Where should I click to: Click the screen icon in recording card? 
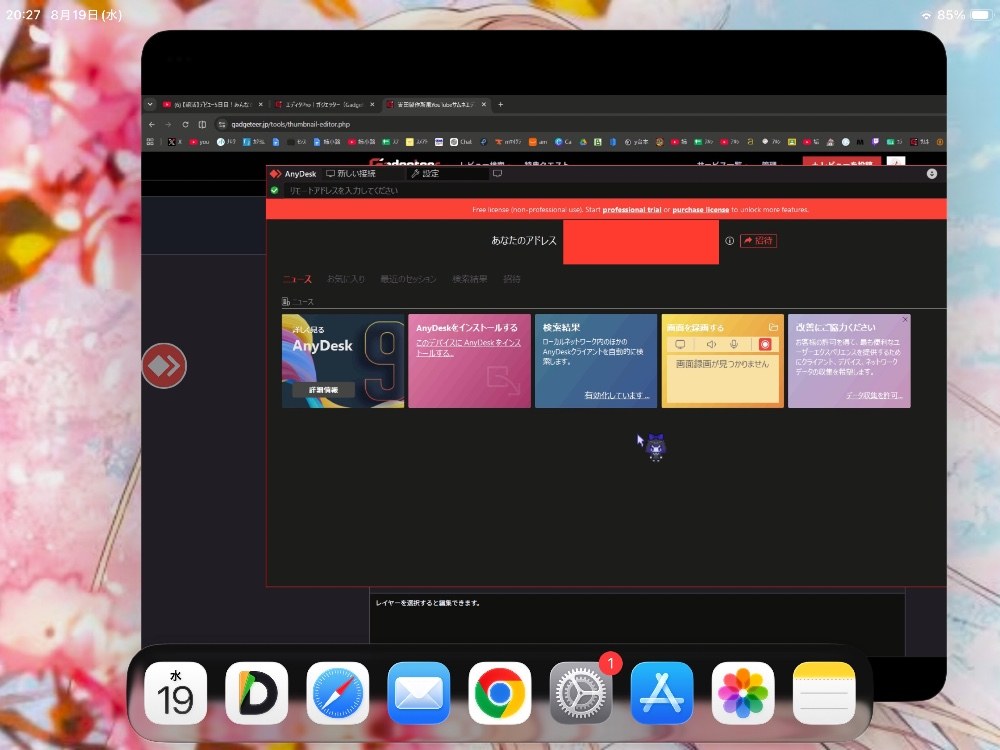(x=680, y=344)
